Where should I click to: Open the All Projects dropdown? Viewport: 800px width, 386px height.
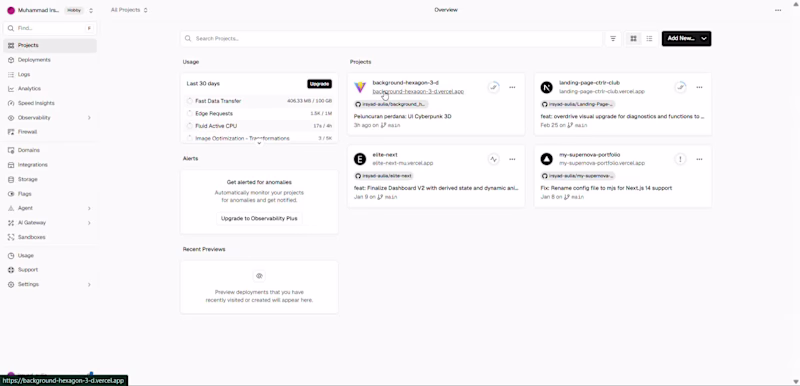pos(129,10)
